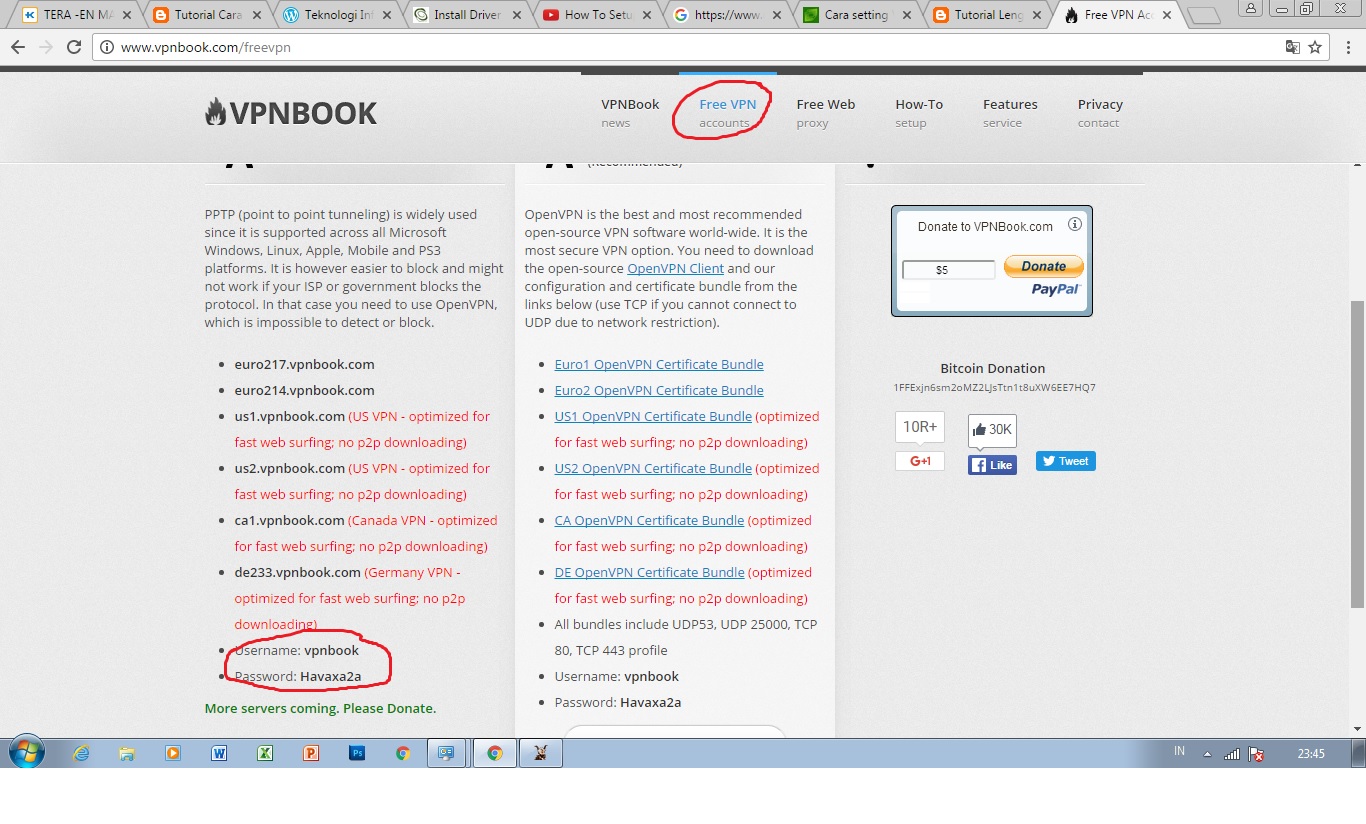This screenshot has height=824, width=1366.
Task: Click the PayPal Donate button
Action: 1043,266
